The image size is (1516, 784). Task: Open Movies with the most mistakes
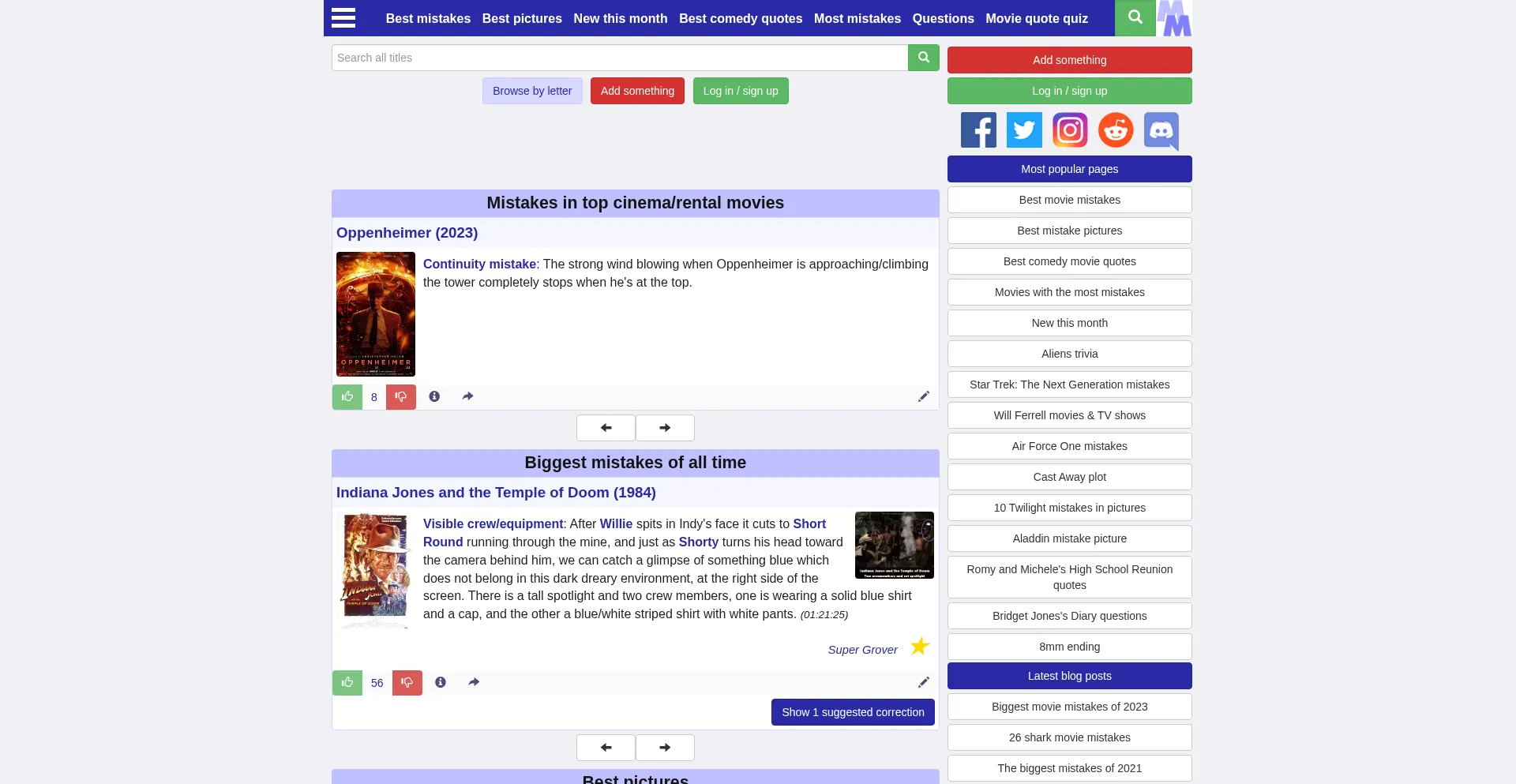click(1070, 292)
